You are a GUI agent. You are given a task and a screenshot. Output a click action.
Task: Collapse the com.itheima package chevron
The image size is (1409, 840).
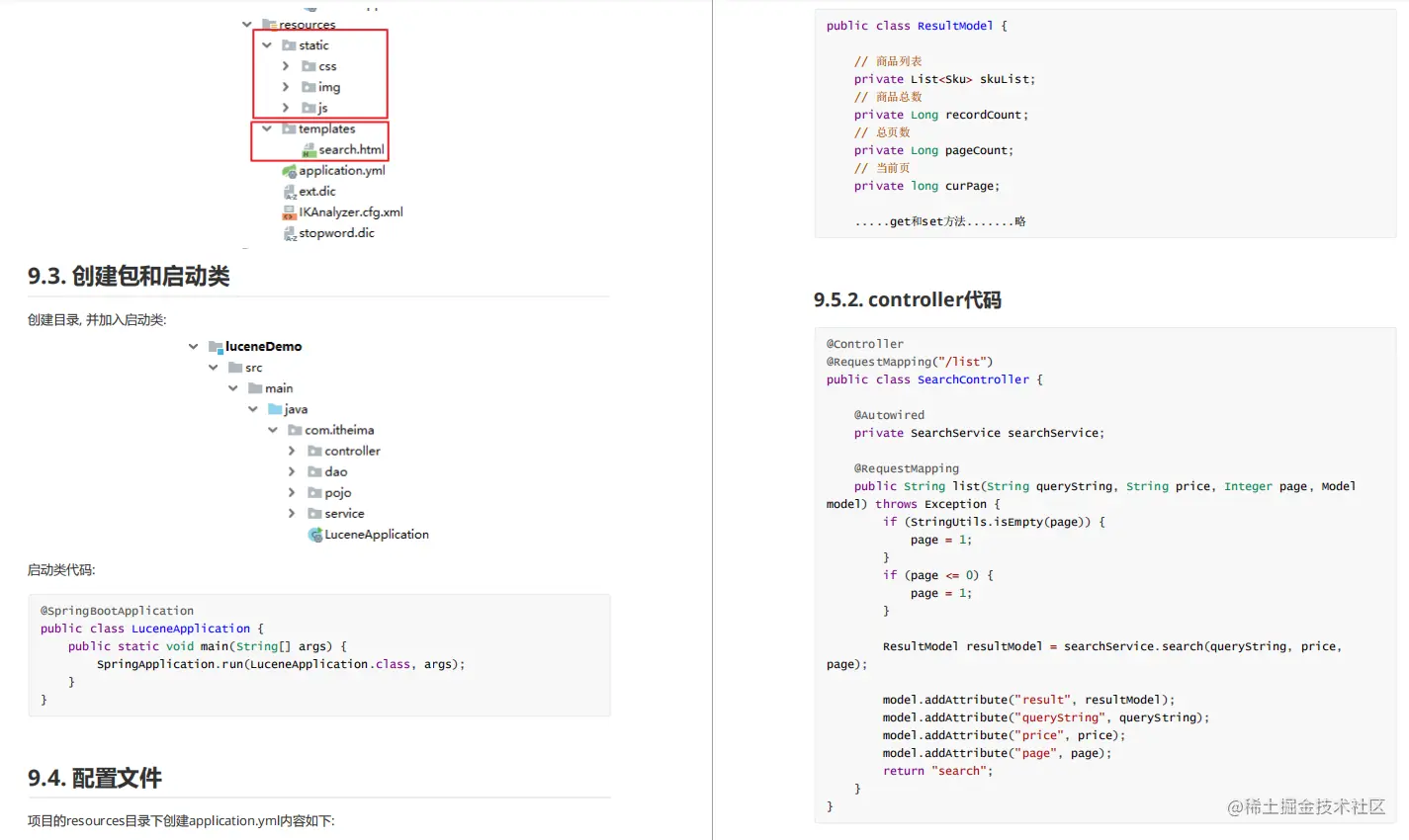tap(272, 430)
